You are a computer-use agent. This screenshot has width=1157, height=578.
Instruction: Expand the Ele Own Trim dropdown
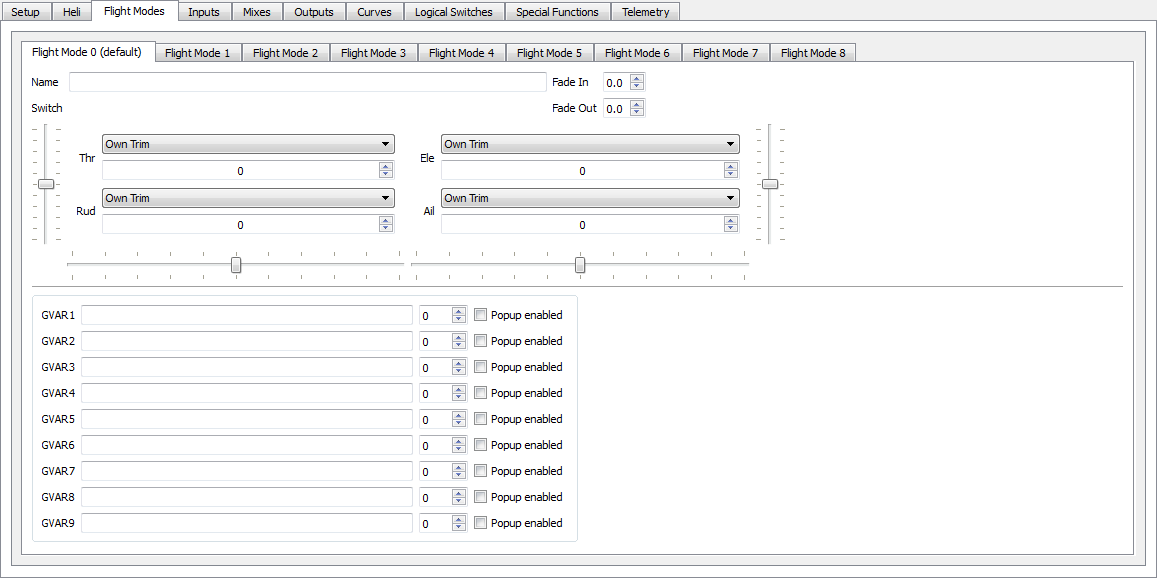[590, 144]
